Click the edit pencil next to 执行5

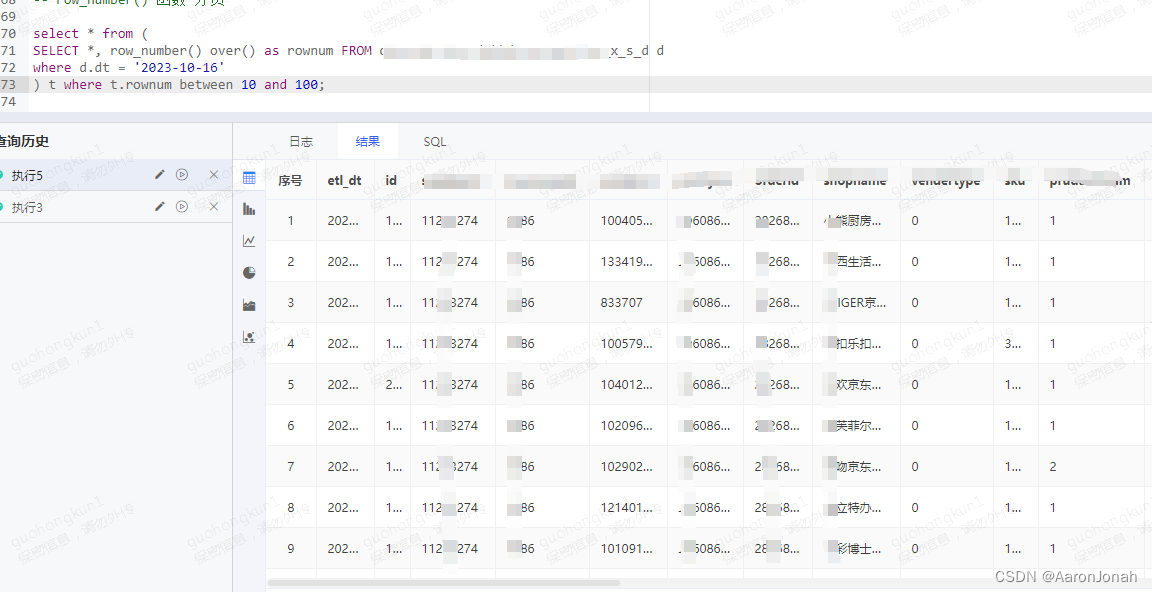159,174
